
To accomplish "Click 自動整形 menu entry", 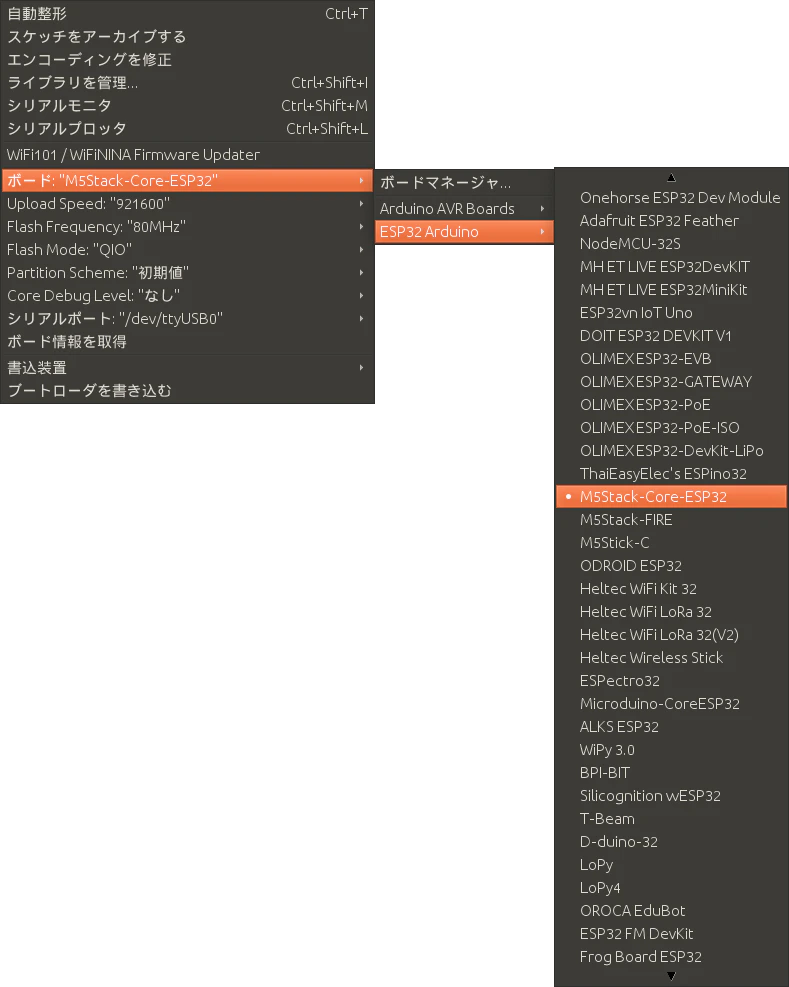I will point(187,14).
